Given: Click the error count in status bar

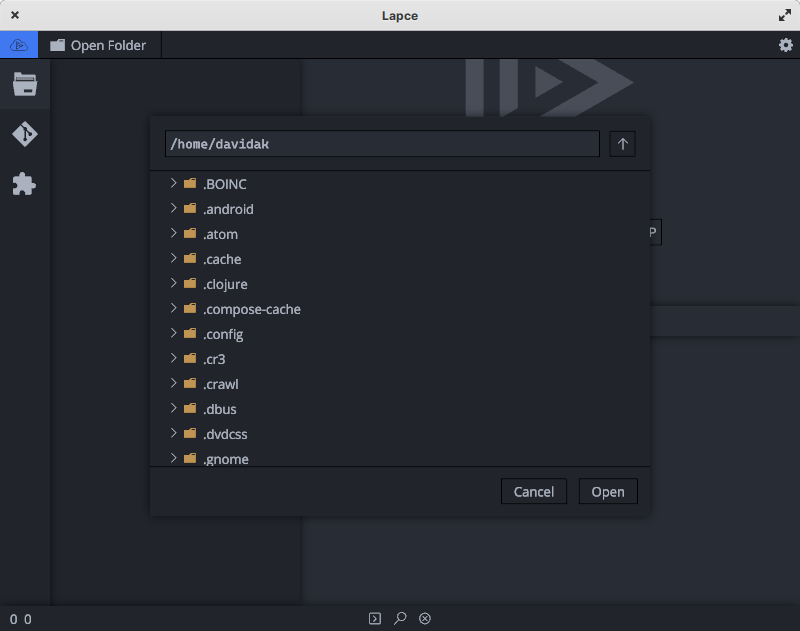Looking at the screenshot, I should [14, 617].
